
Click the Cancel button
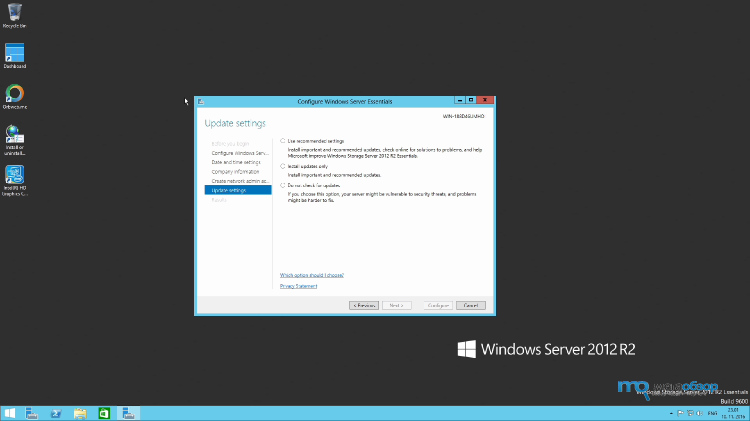click(471, 305)
